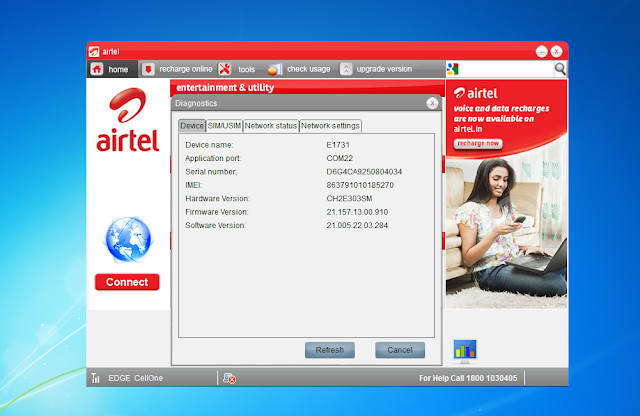The image size is (640, 416).
Task: Click the For Help Call 1800 1030405 text
Action: (468, 378)
